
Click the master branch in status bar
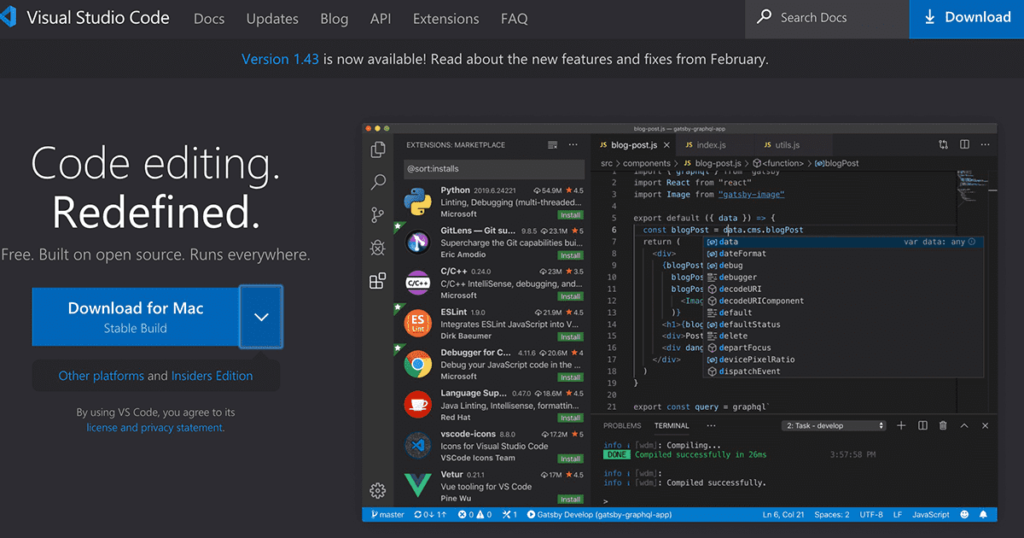[x=387, y=514]
